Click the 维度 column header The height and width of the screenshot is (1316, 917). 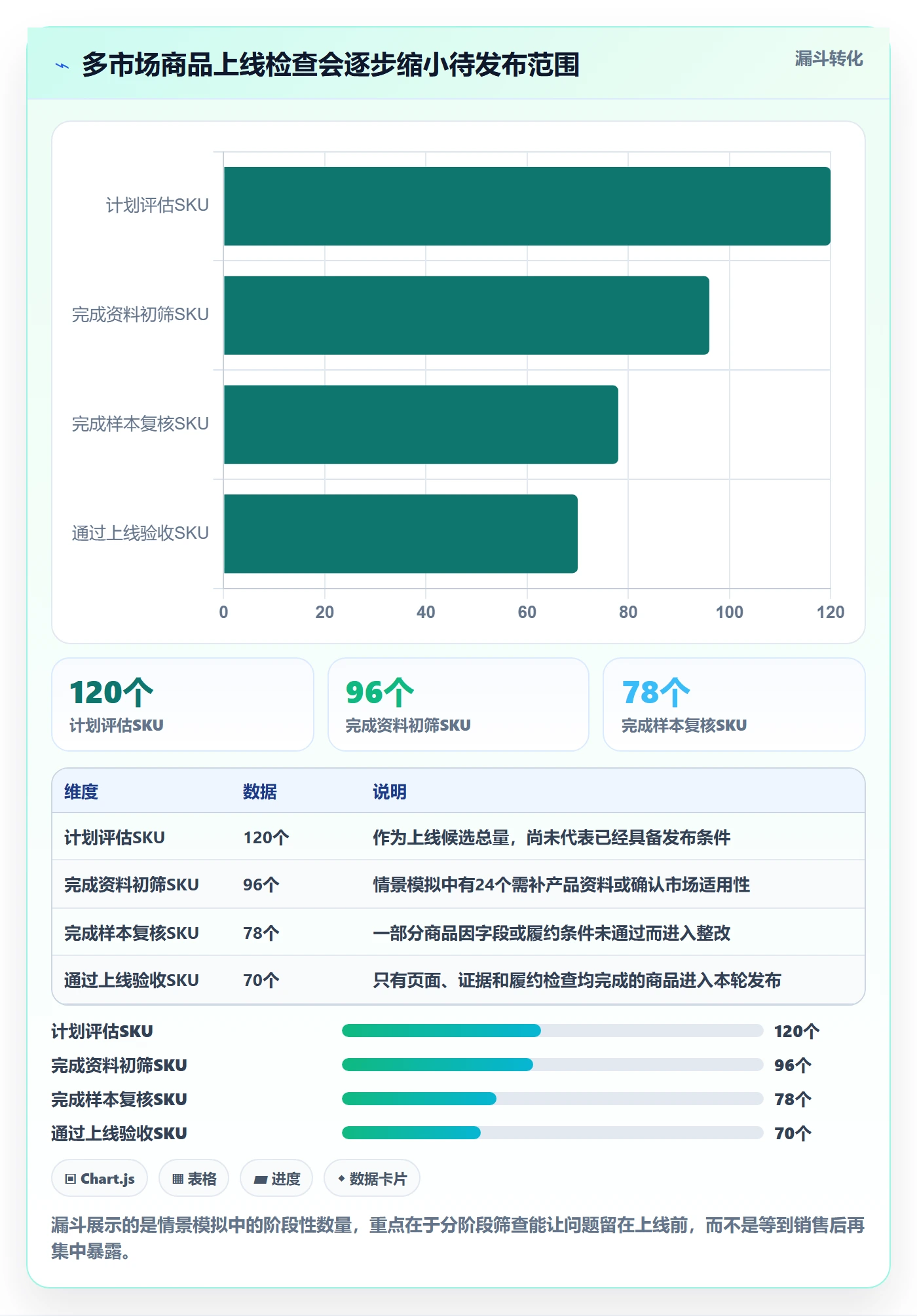(x=81, y=792)
